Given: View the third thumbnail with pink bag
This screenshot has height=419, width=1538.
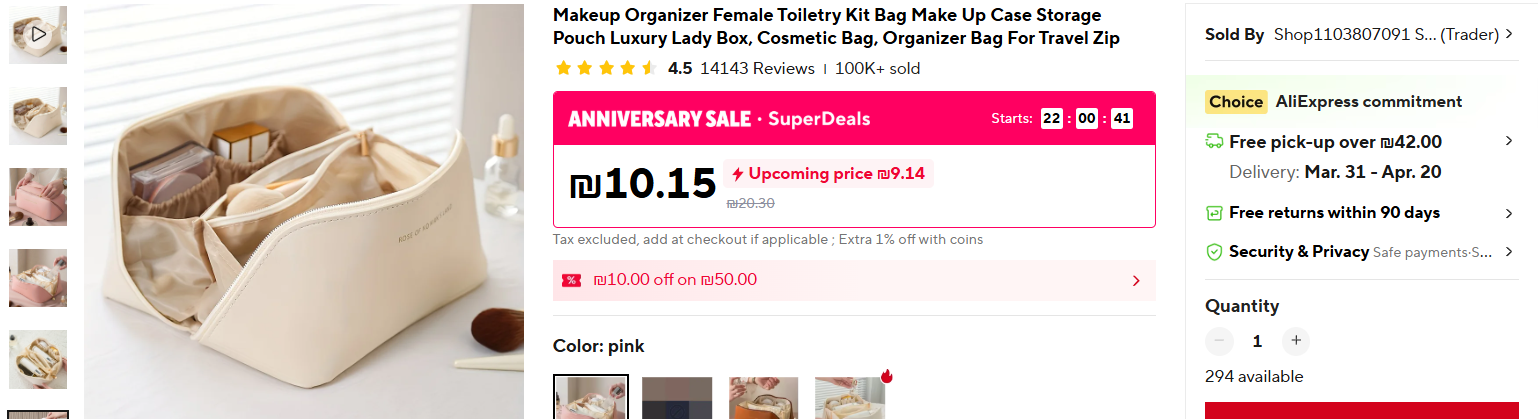Looking at the screenshot, I should click(x=38, y=197).
